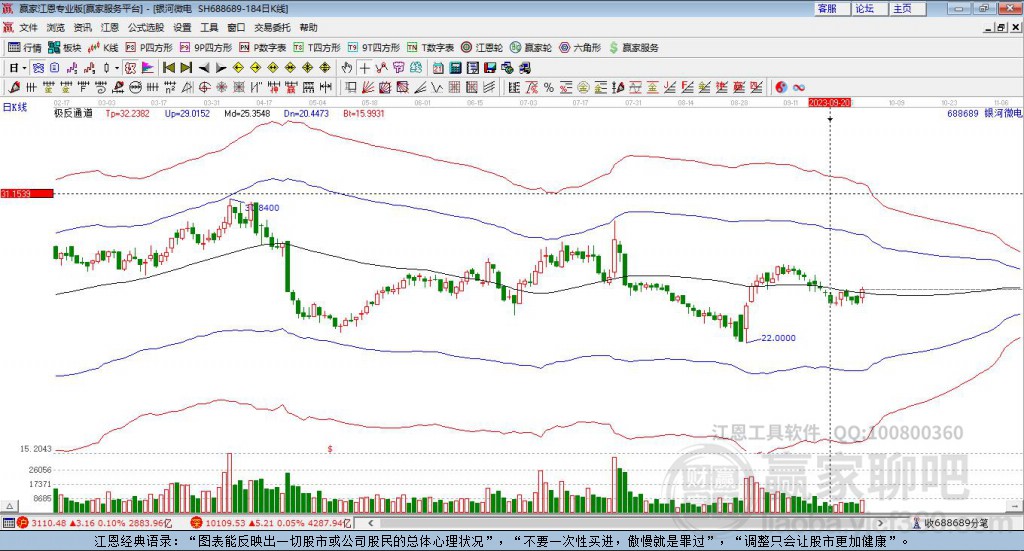Switch to the K线 chart view
Screen dimensions: 1024x551
(x=103, y=48)
